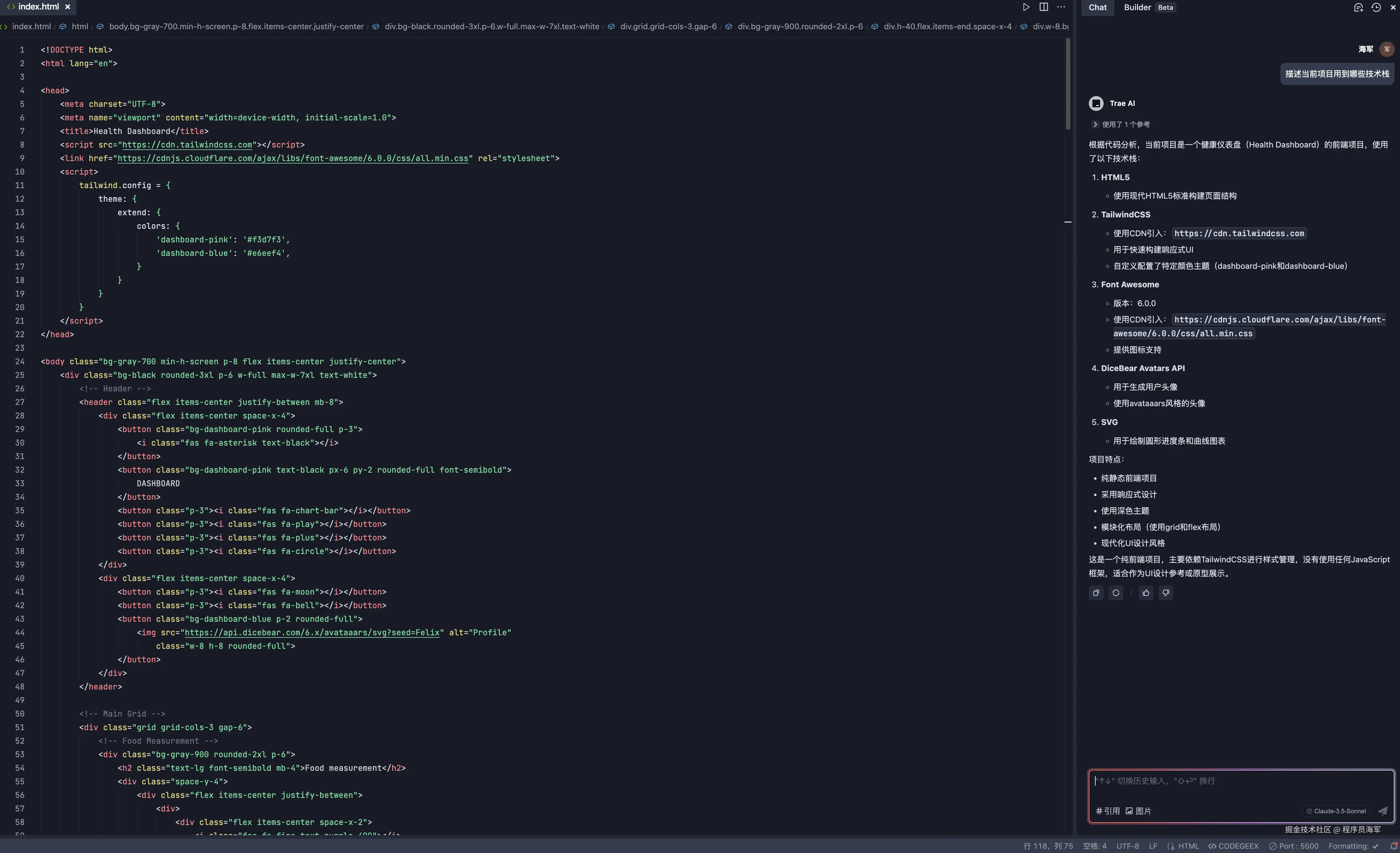Click the tailwindcss CDN link on line 8

click(x=187, y=145)
